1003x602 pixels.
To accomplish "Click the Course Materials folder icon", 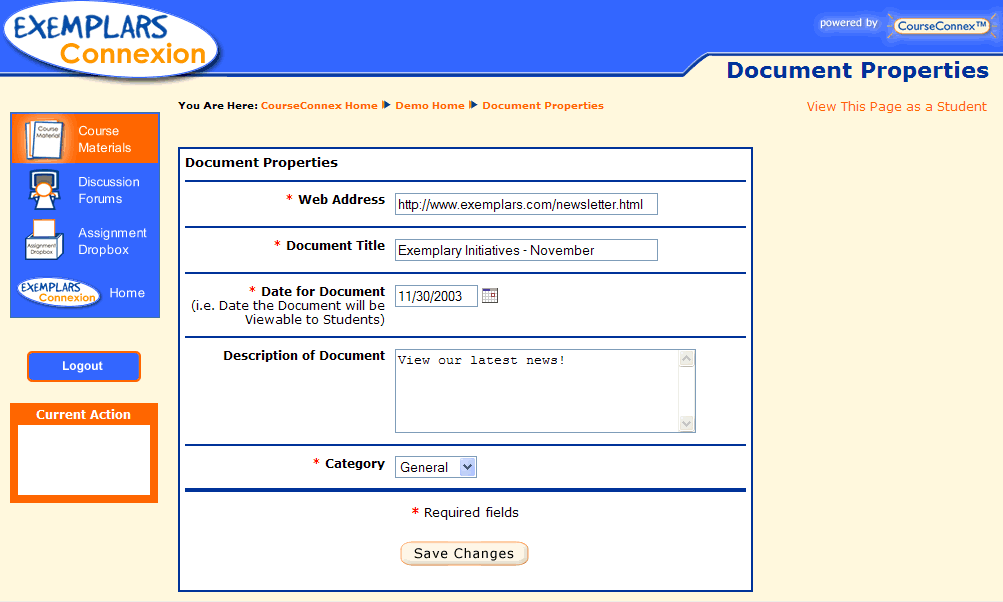I will (43, 139).
